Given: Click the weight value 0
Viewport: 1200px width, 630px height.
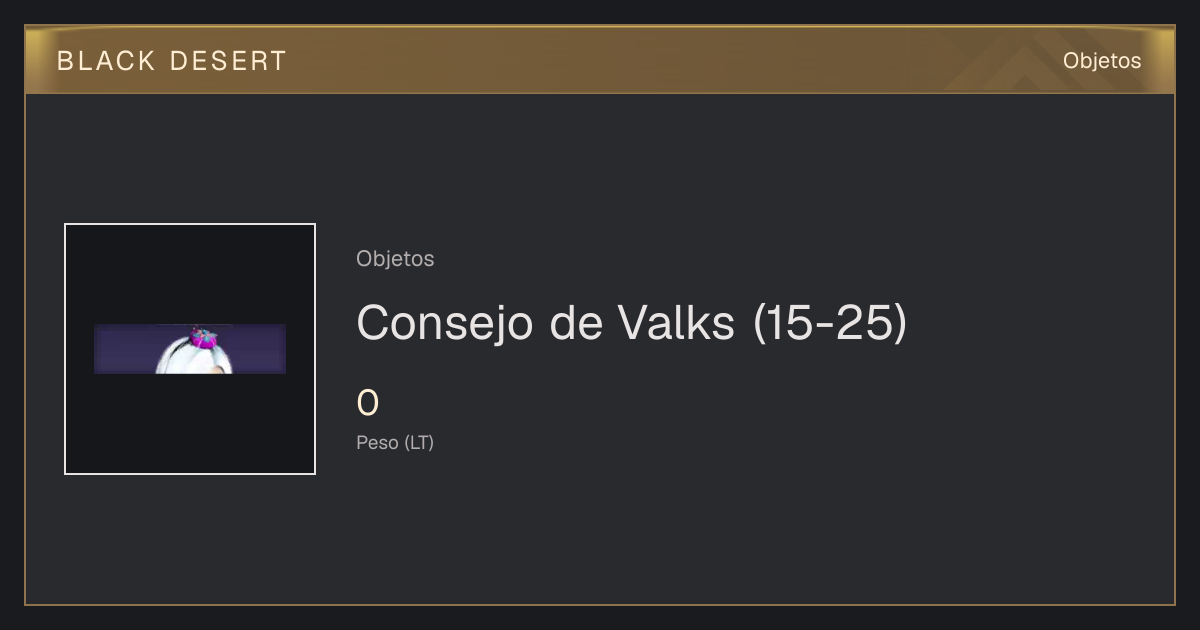Looking at the screenshot, I should (368, 403).
